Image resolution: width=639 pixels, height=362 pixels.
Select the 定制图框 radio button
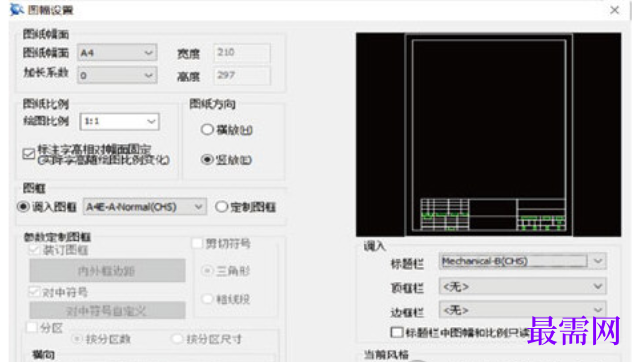pos(221,207)
